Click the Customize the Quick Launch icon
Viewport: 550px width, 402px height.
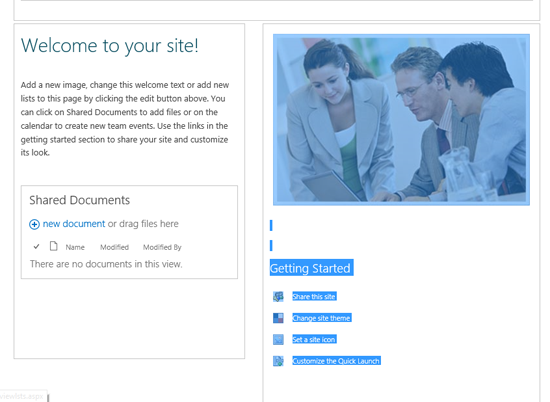278,361
